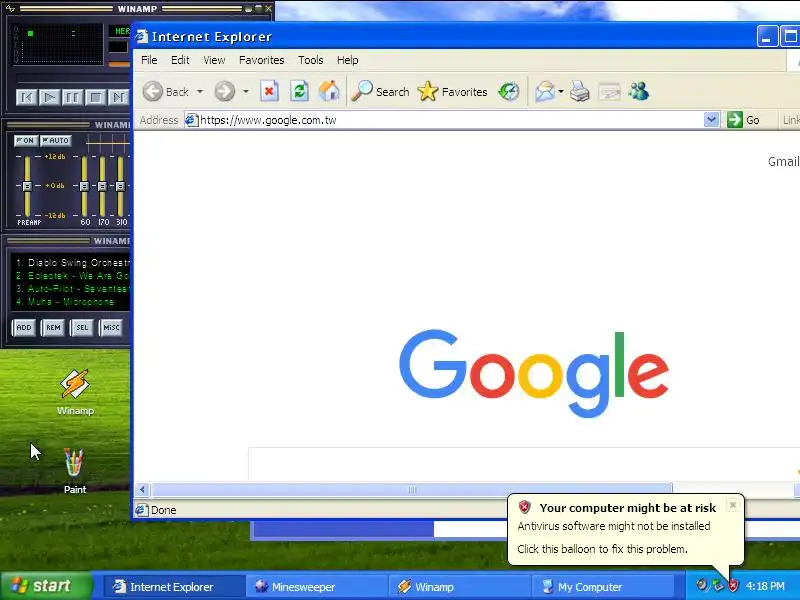Click the Forward arrow icon in Internet Explorer
Screen dimensions: 800x600
[224, 92]
